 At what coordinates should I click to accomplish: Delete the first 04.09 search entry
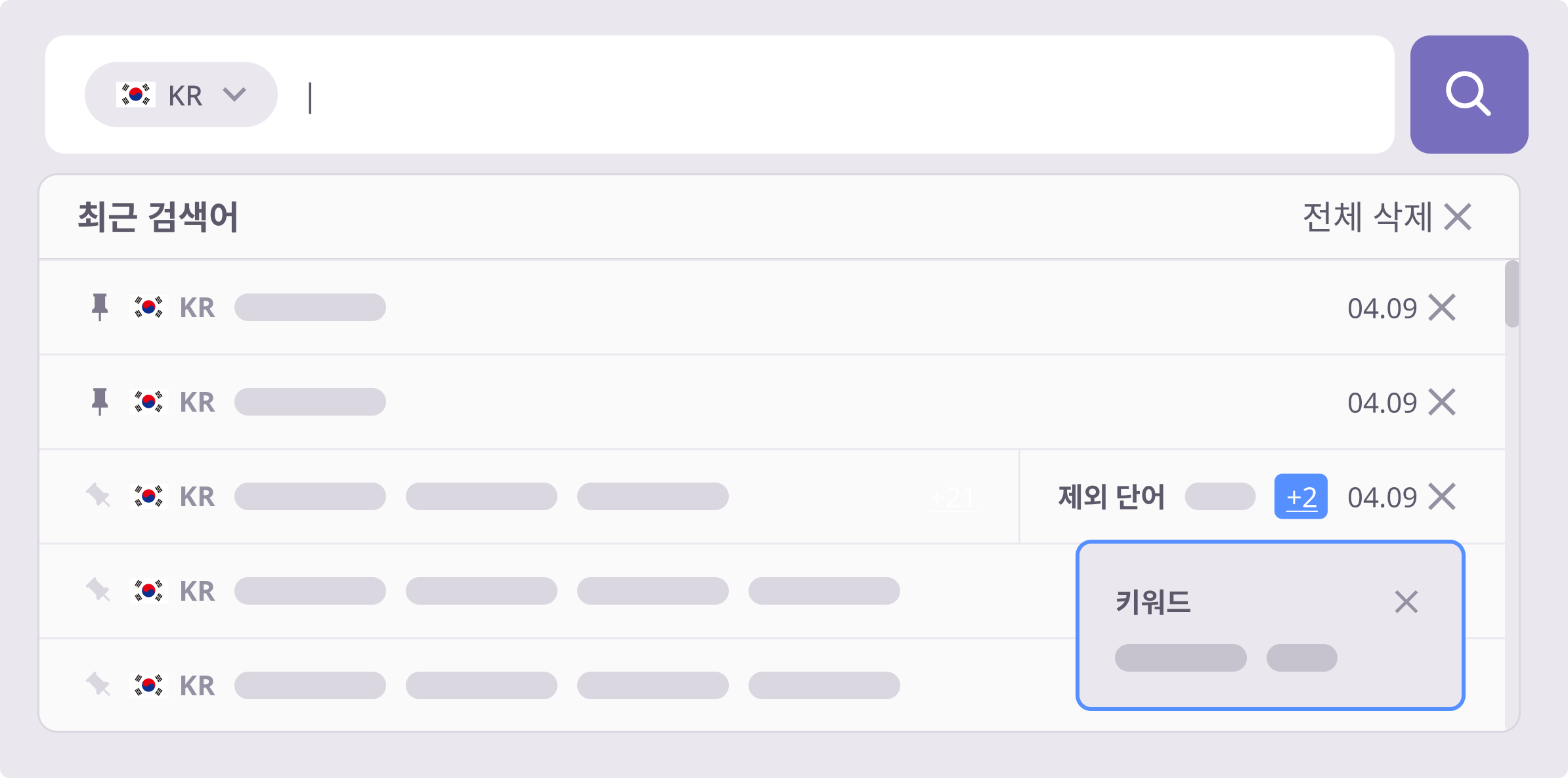coord(1442,307)
